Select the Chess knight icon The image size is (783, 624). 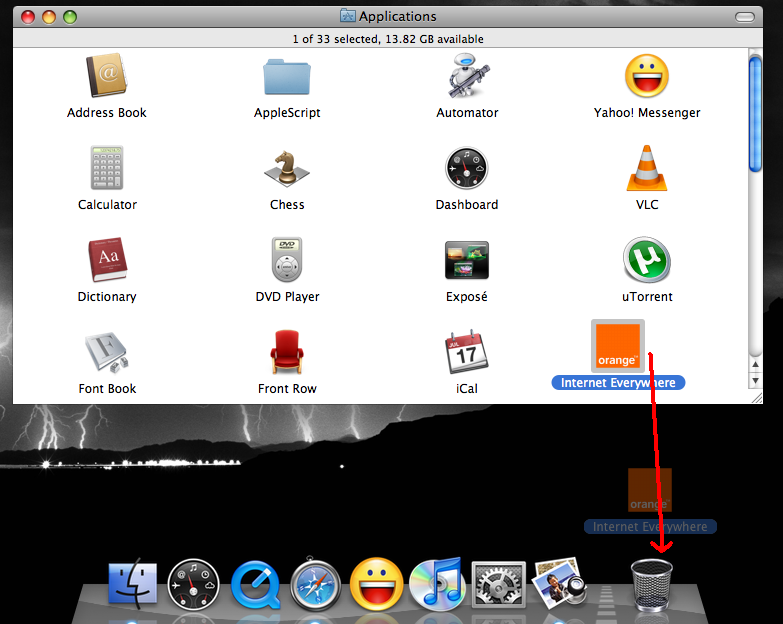287,169
